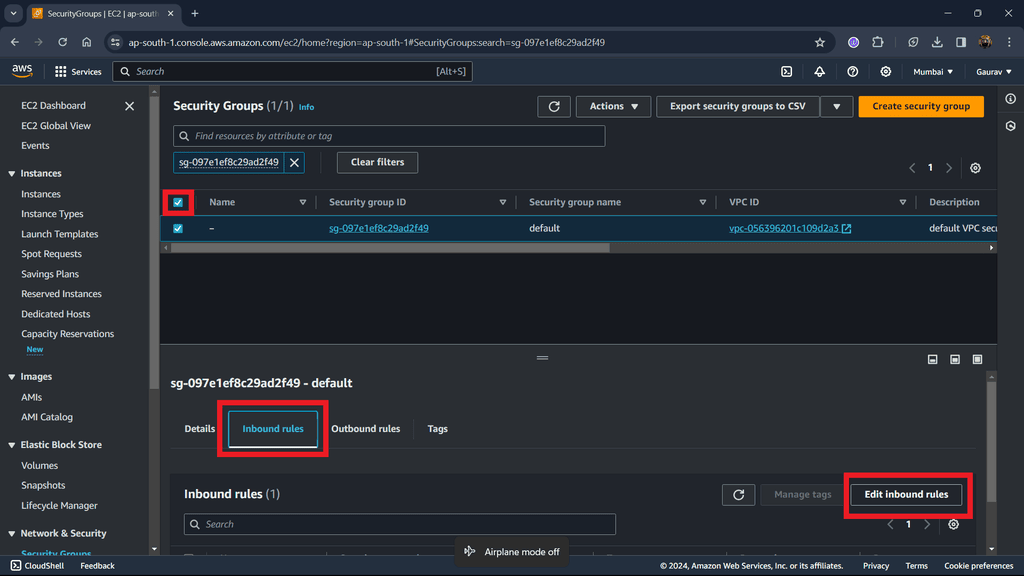Open AWS console settings gear in top bar

pyautogui.click(x=886, y=72)
